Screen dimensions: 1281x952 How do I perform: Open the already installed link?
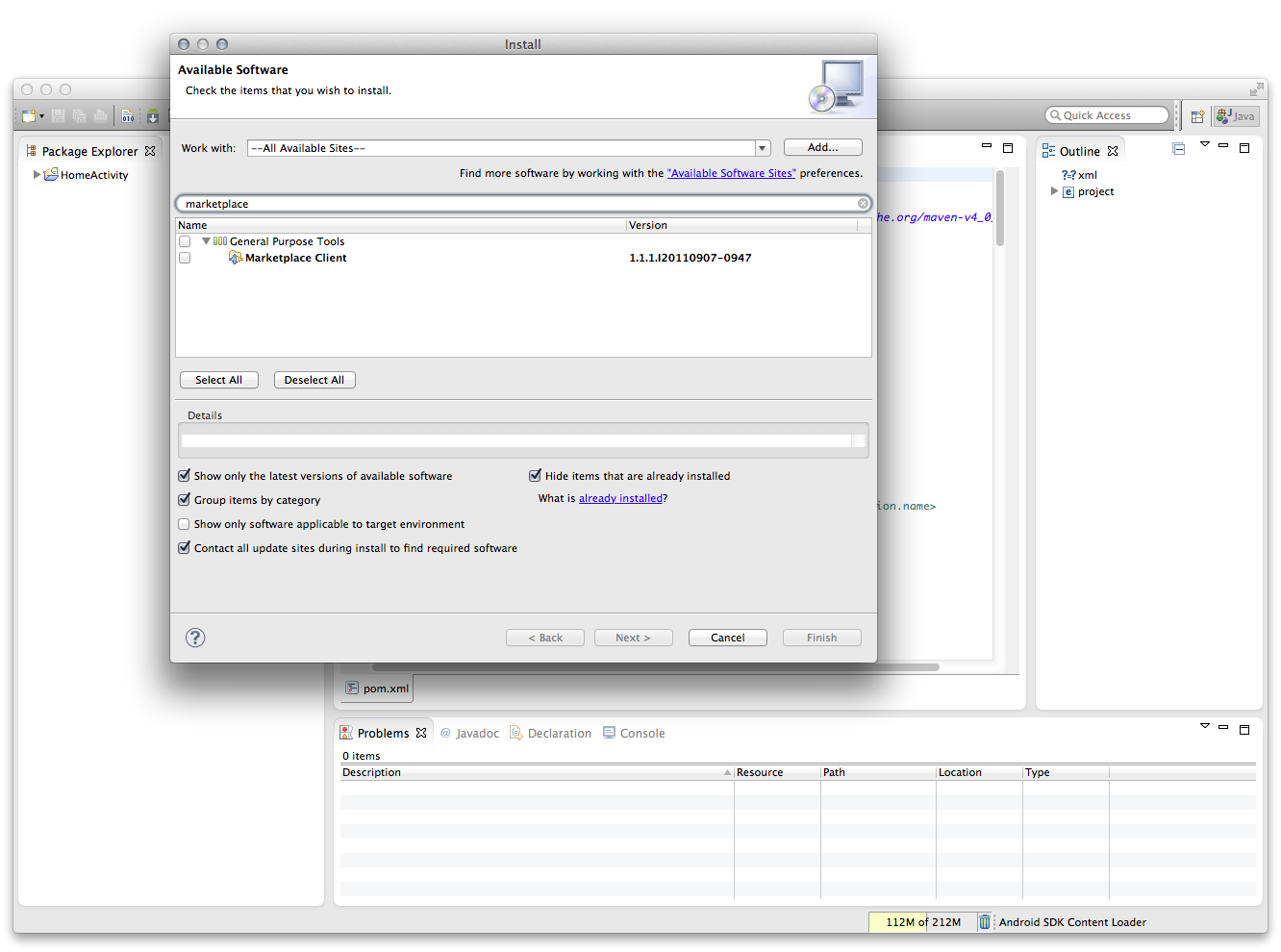(620, 498)
